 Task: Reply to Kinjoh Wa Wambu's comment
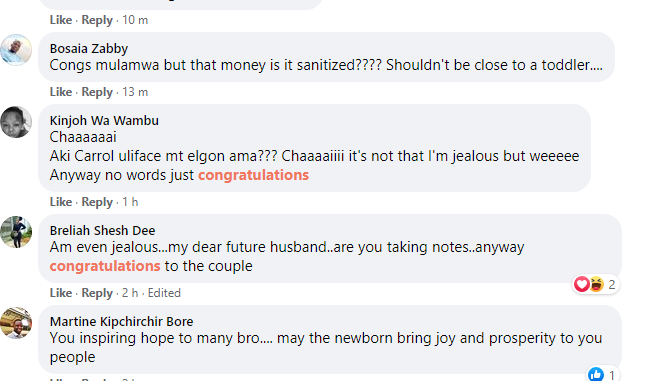point(97,202)
